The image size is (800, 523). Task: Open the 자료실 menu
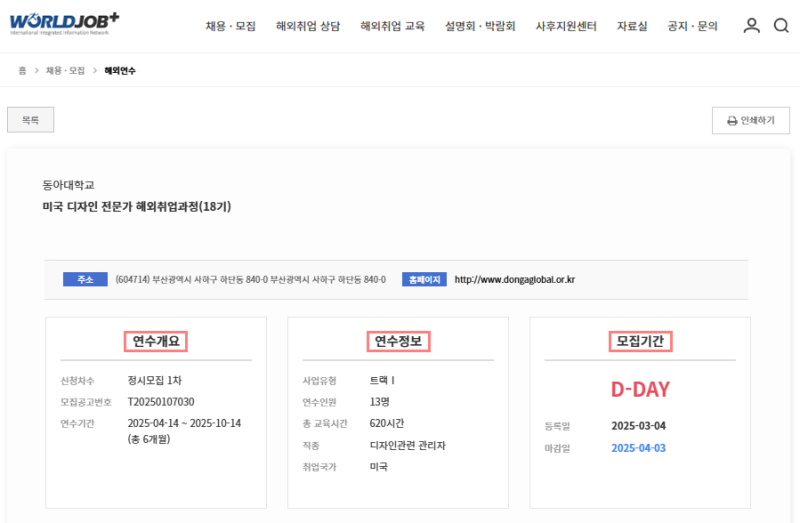coord(632,26)
